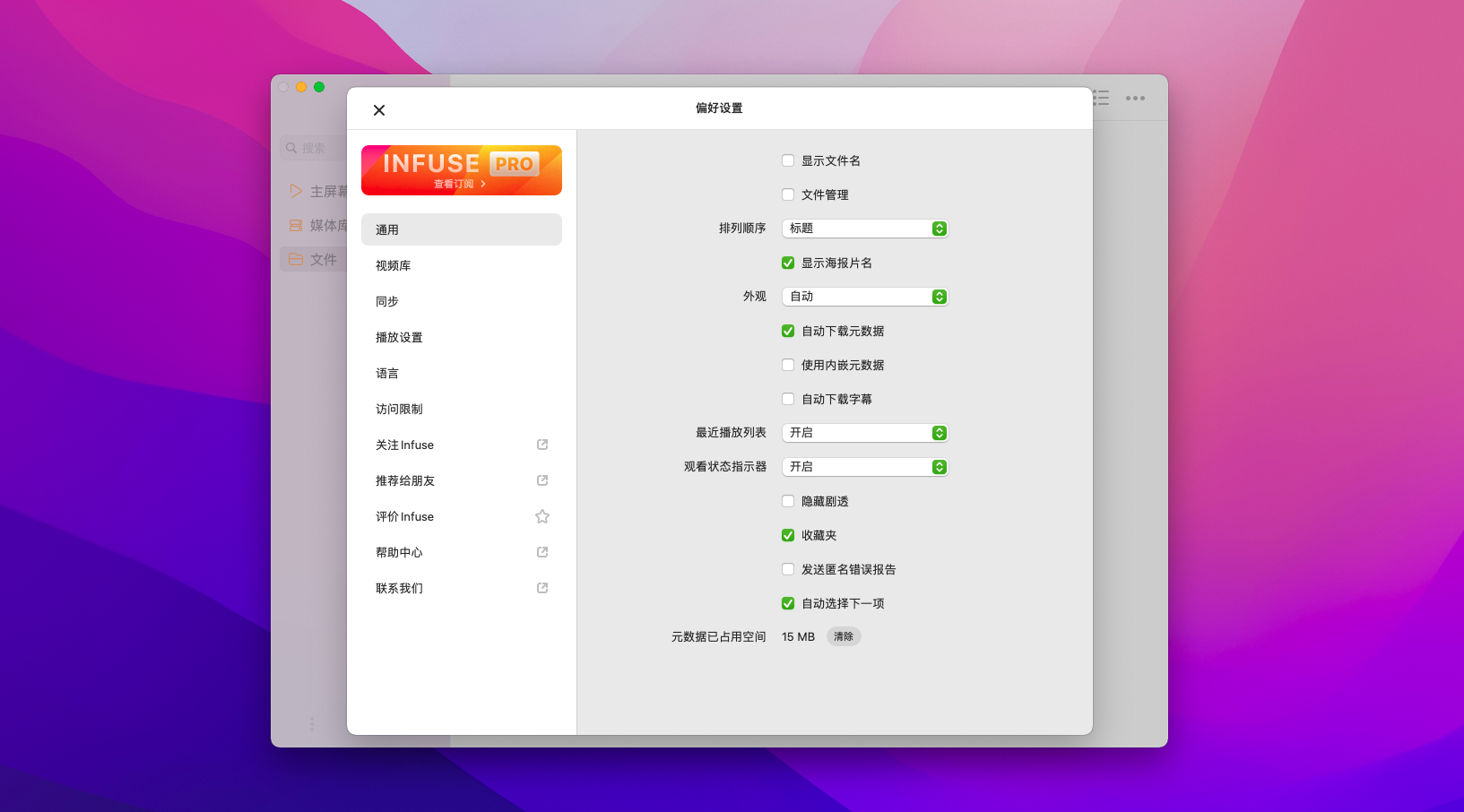The width and height of the screenshot is (1464, 812).
Task: Close the preferences dialog with X
Action: (379, 110)
